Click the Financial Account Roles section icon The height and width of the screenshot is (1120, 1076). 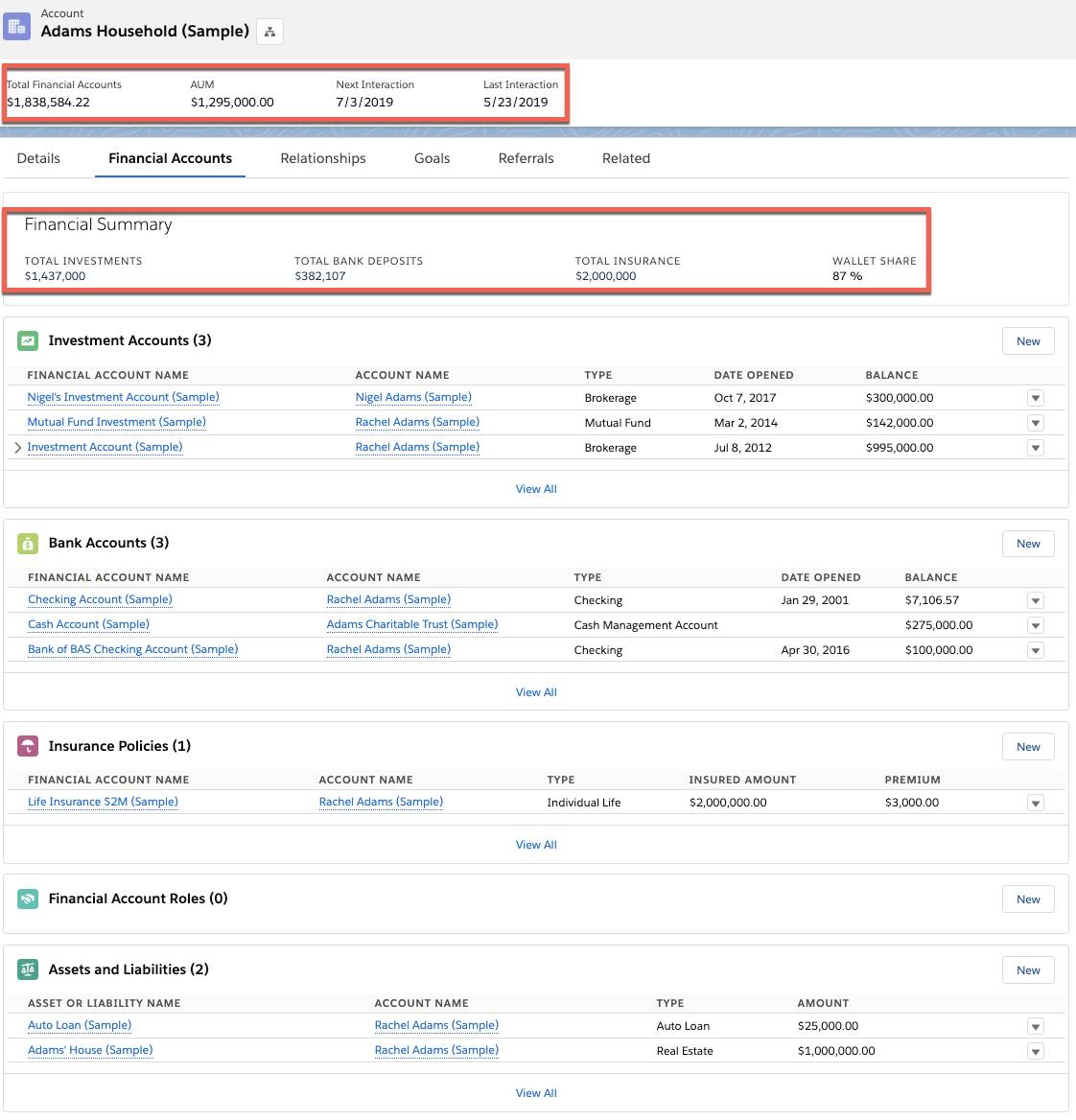(28, 898)
